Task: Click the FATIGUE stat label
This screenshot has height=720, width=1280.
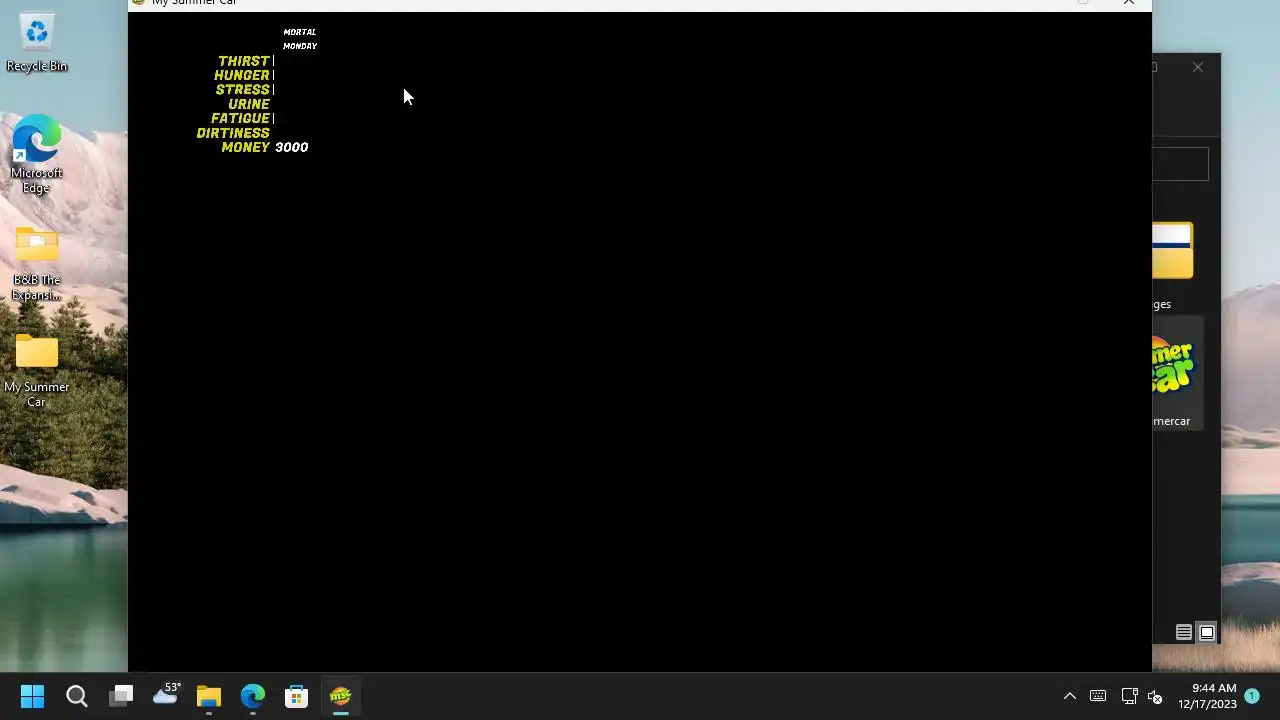Action: (x=240, y=118)
